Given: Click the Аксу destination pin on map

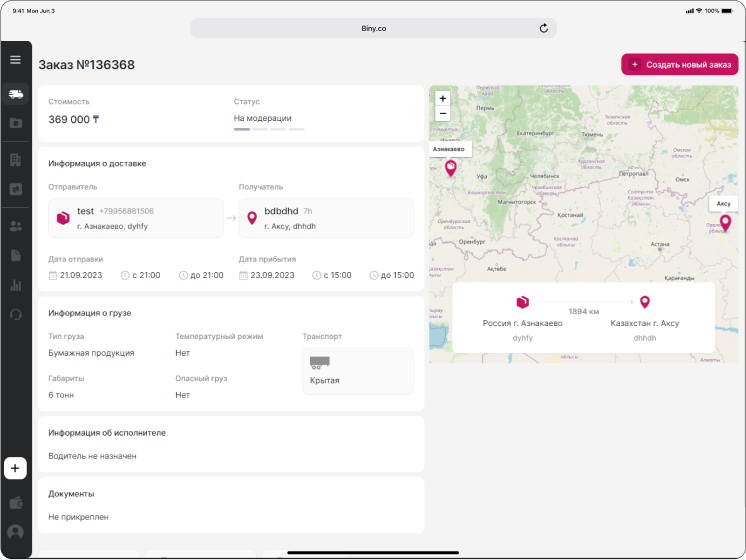Looking at the screenshot, I should pos(725,223).
